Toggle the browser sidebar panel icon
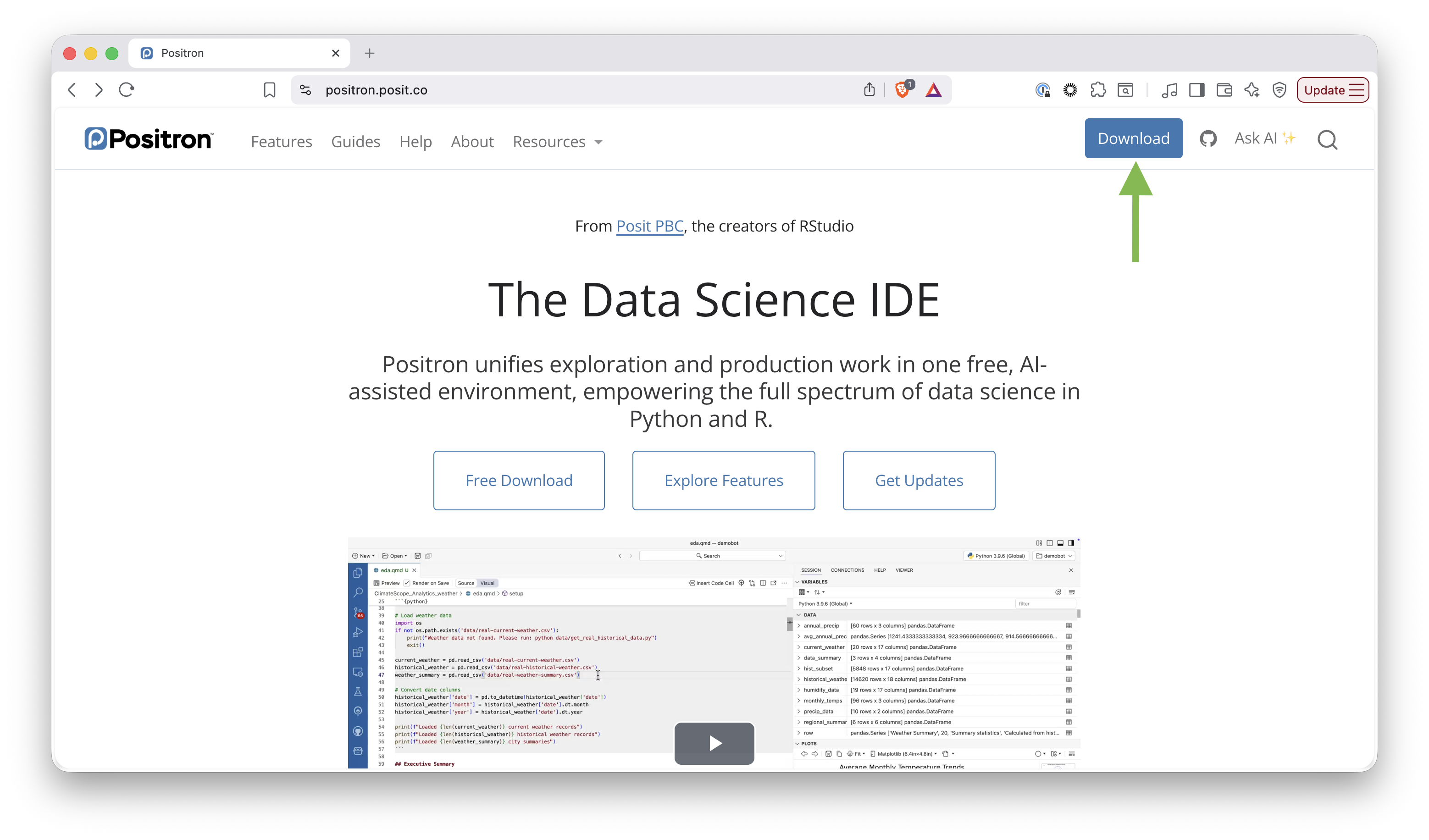The image size is (1429, 840). tap(1196, 89)
